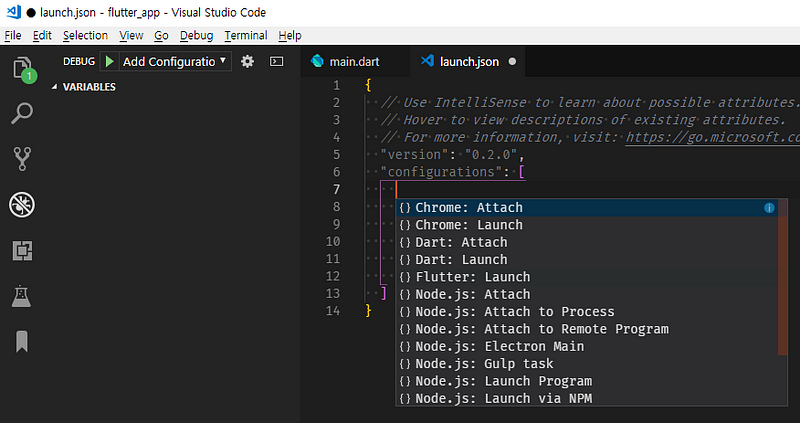Open the Test beaker icon
Viewport: 800px width, 423px height.
22,296
